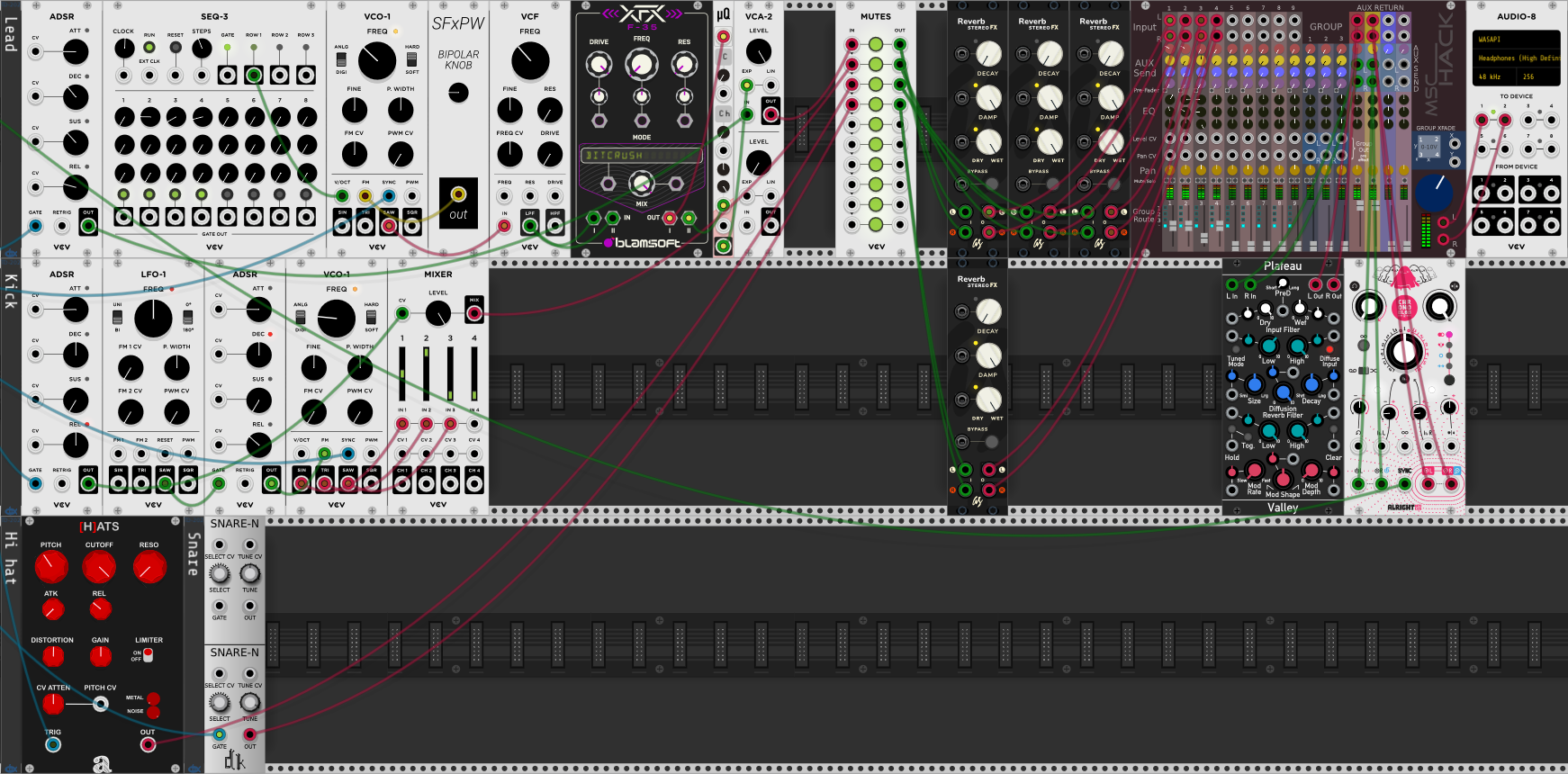Click the SFxPW out jack

pos(458,193)
